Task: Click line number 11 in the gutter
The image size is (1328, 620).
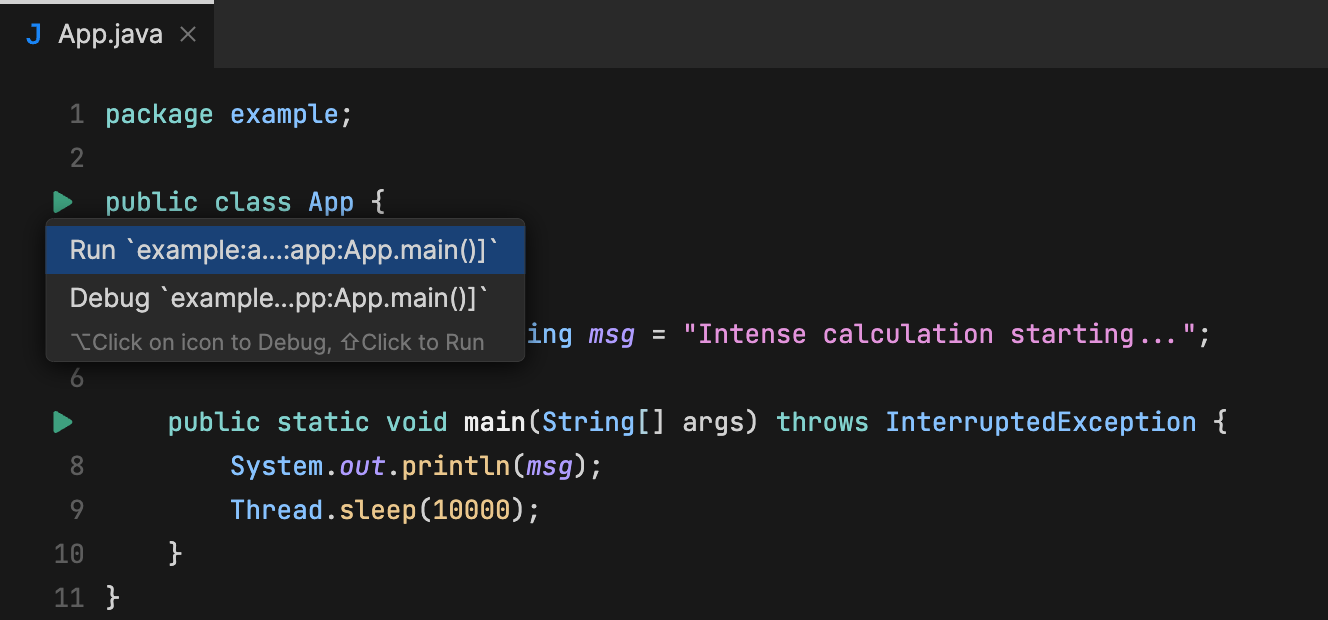Action: 69,598
